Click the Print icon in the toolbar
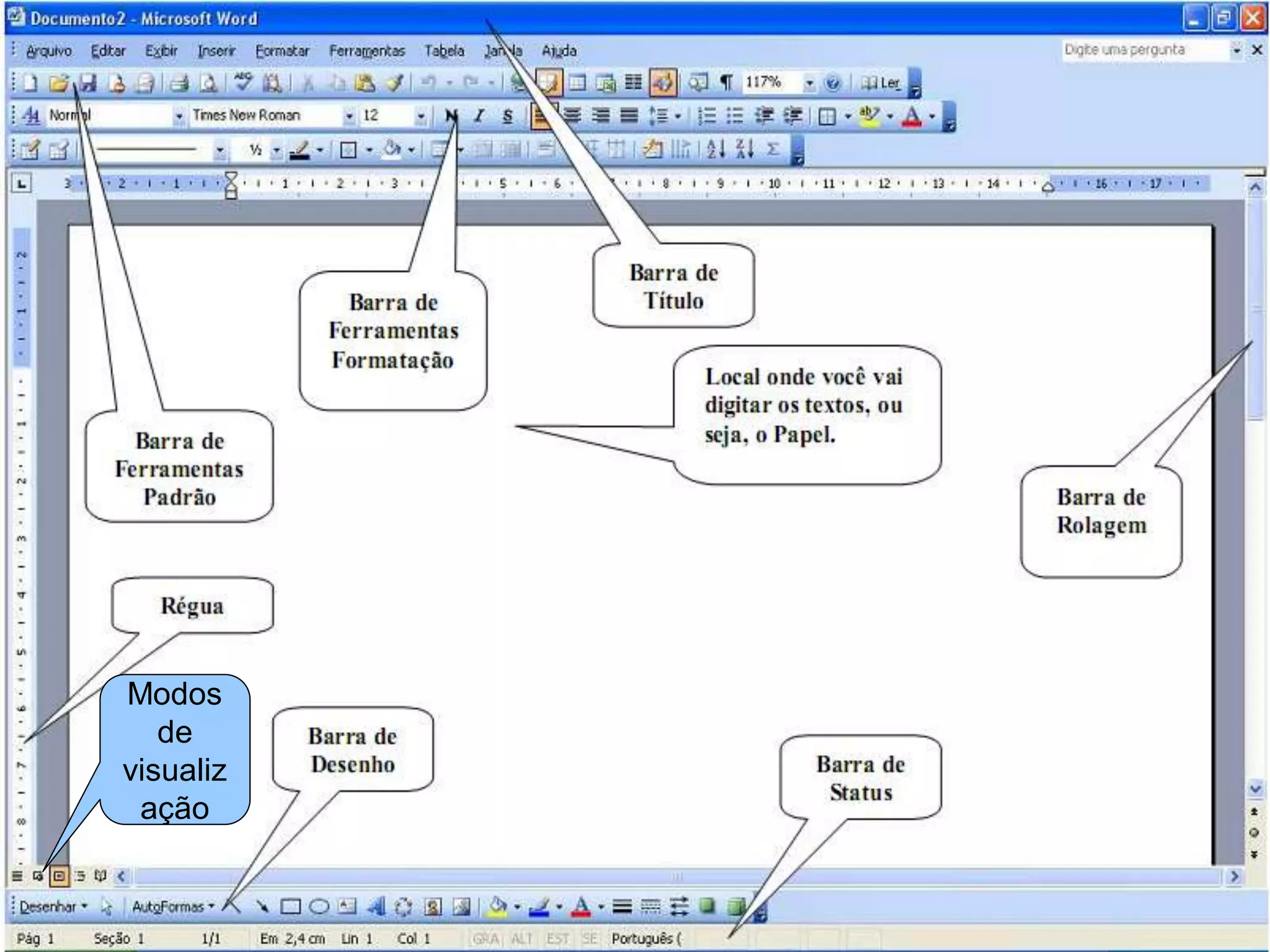This screenshot has height=952, width=1270. 179,83
